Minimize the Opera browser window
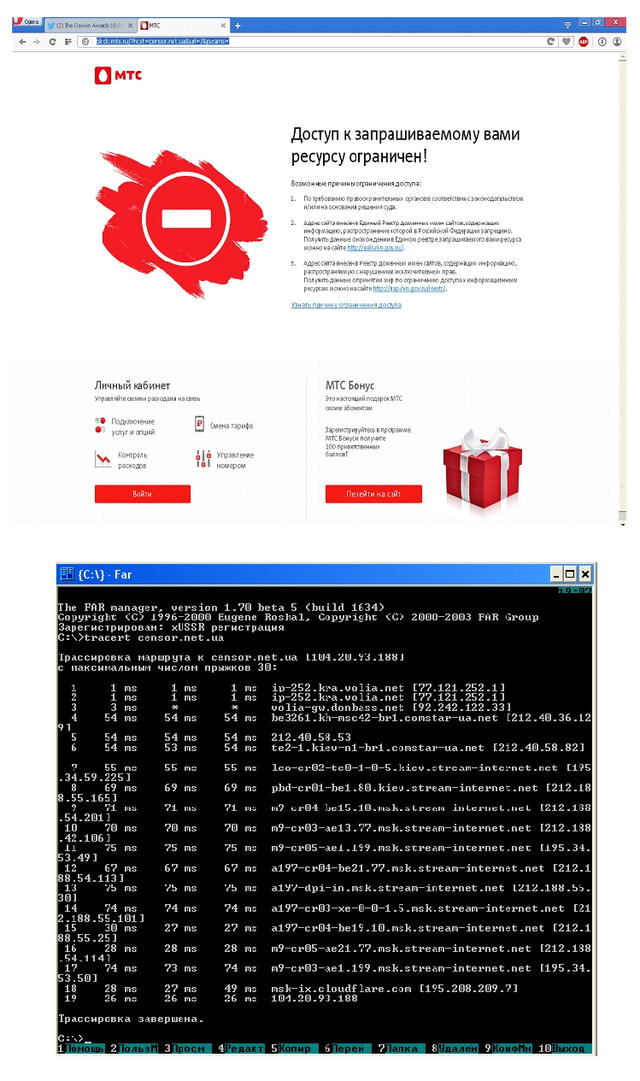Viewport: 640px width, 1081px height. click(584, 23)
